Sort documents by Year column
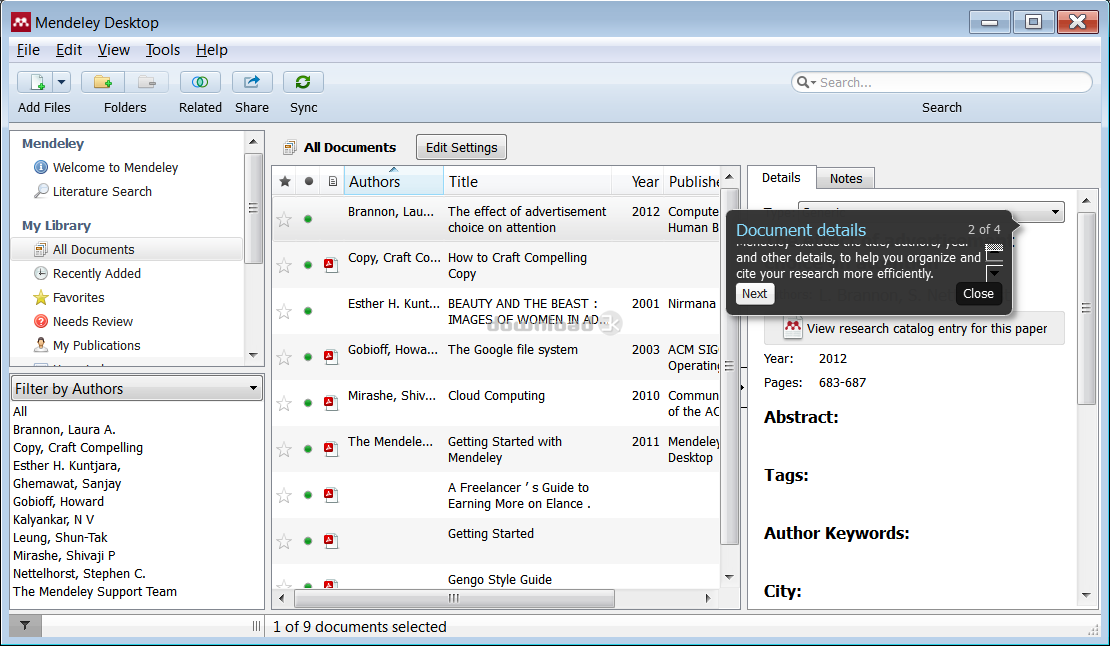The image size is (1110, 646). coord(639,182)
